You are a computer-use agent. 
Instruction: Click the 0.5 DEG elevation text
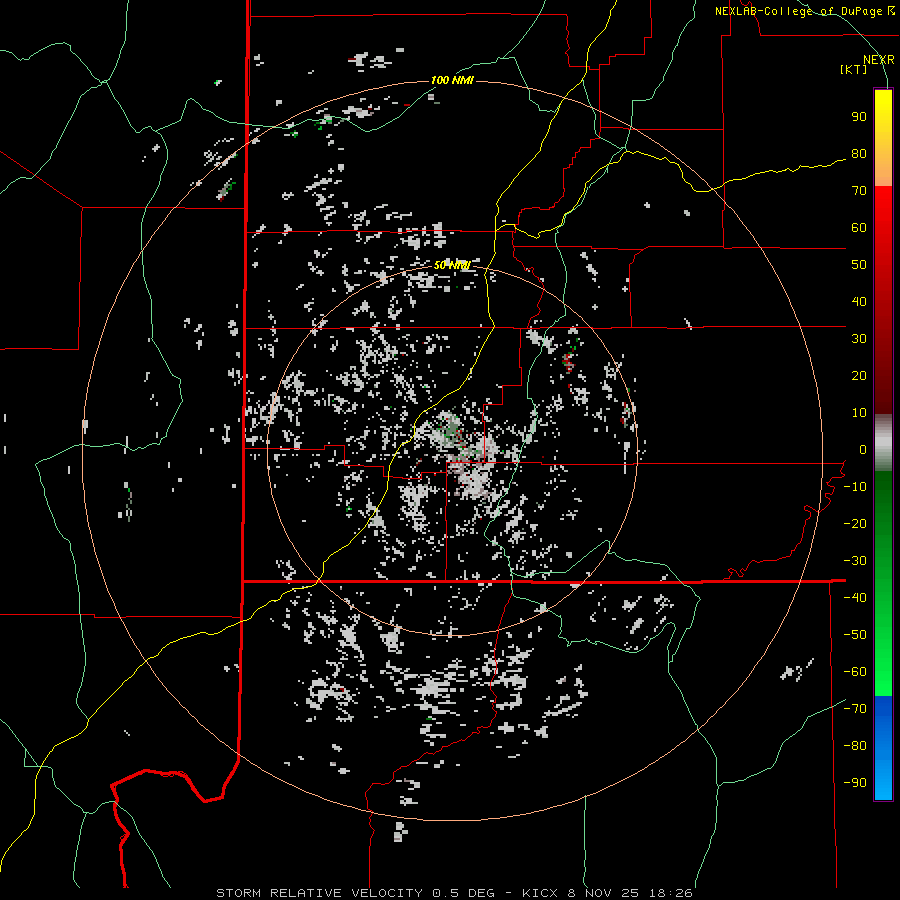463,893
